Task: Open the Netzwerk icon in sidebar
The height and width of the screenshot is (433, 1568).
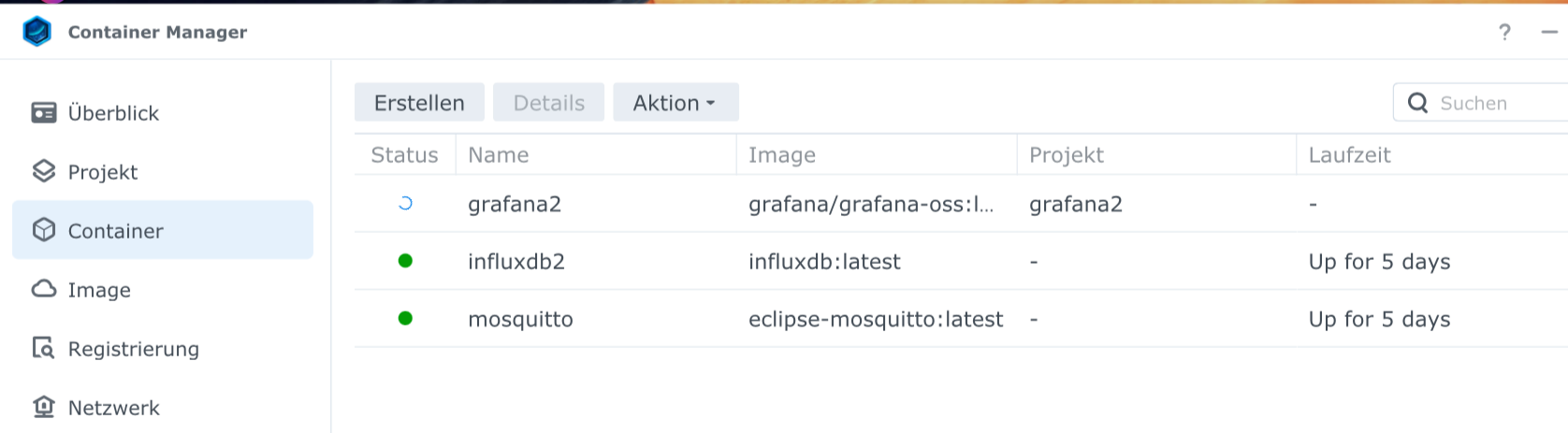Action: point(44,407)
